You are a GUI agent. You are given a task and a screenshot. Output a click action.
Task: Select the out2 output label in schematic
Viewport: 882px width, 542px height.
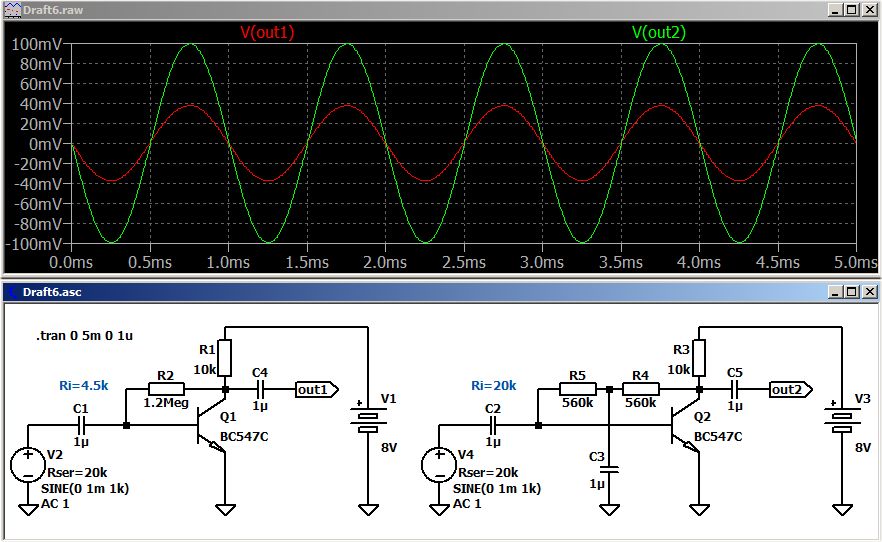tap(791, 389)
